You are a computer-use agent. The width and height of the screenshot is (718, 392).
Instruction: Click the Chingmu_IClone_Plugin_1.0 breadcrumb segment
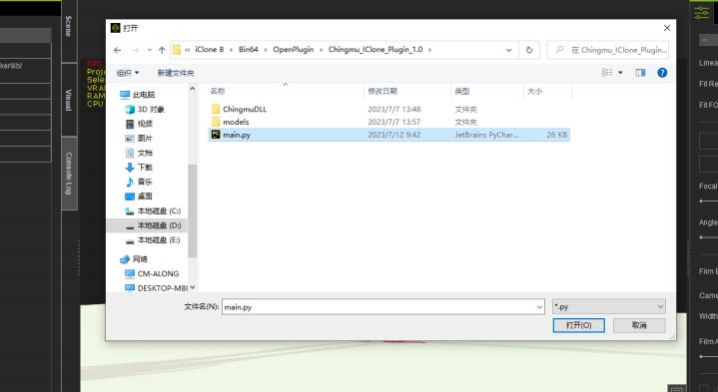click(375, 49)
